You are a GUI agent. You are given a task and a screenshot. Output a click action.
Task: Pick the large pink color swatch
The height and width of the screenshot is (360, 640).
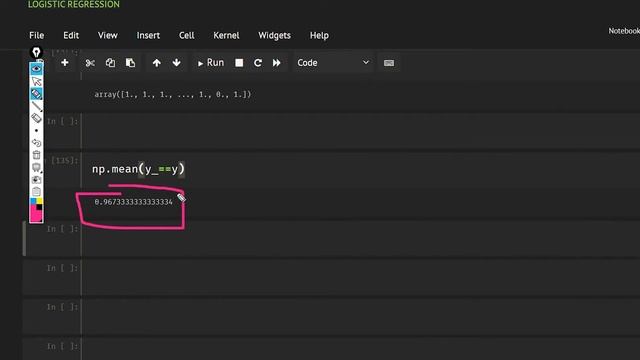[35, 215]
